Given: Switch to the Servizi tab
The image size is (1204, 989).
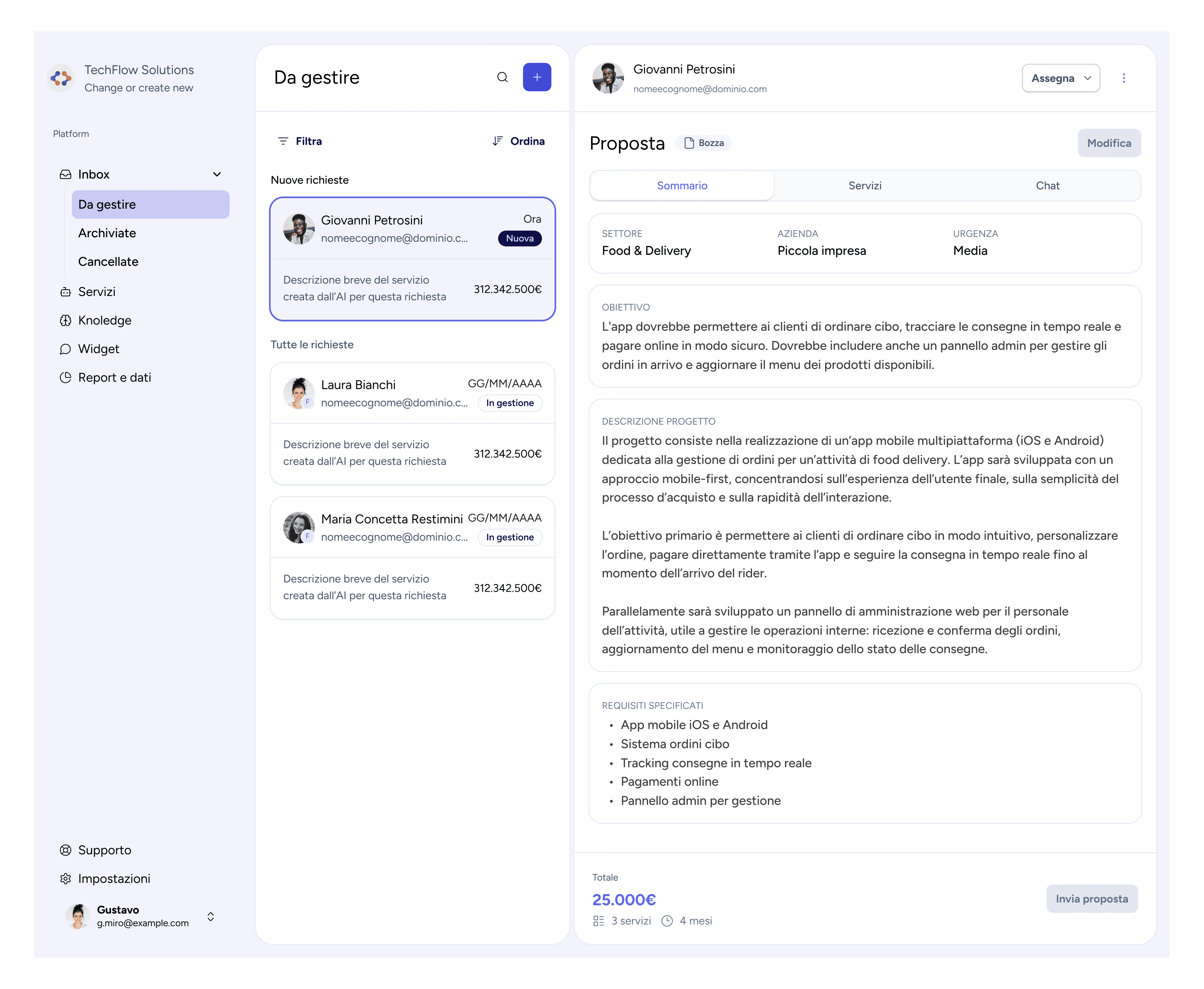Looking at the screenshot, I should pos(864,186).
